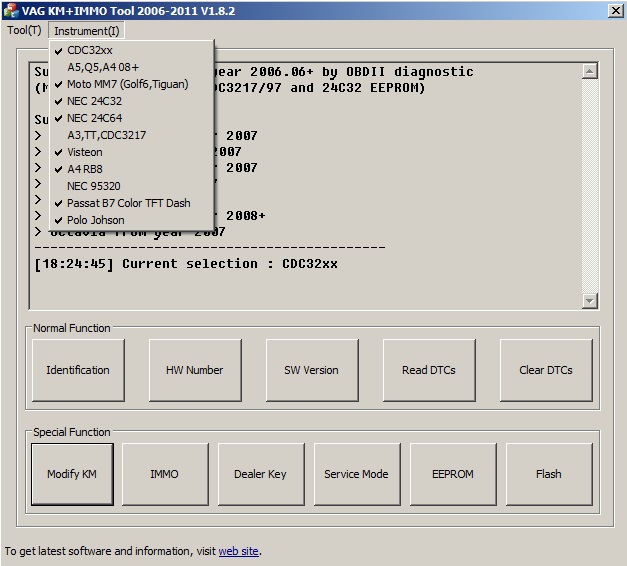Choose A3,TT,CDC3217 instrument

132,135
